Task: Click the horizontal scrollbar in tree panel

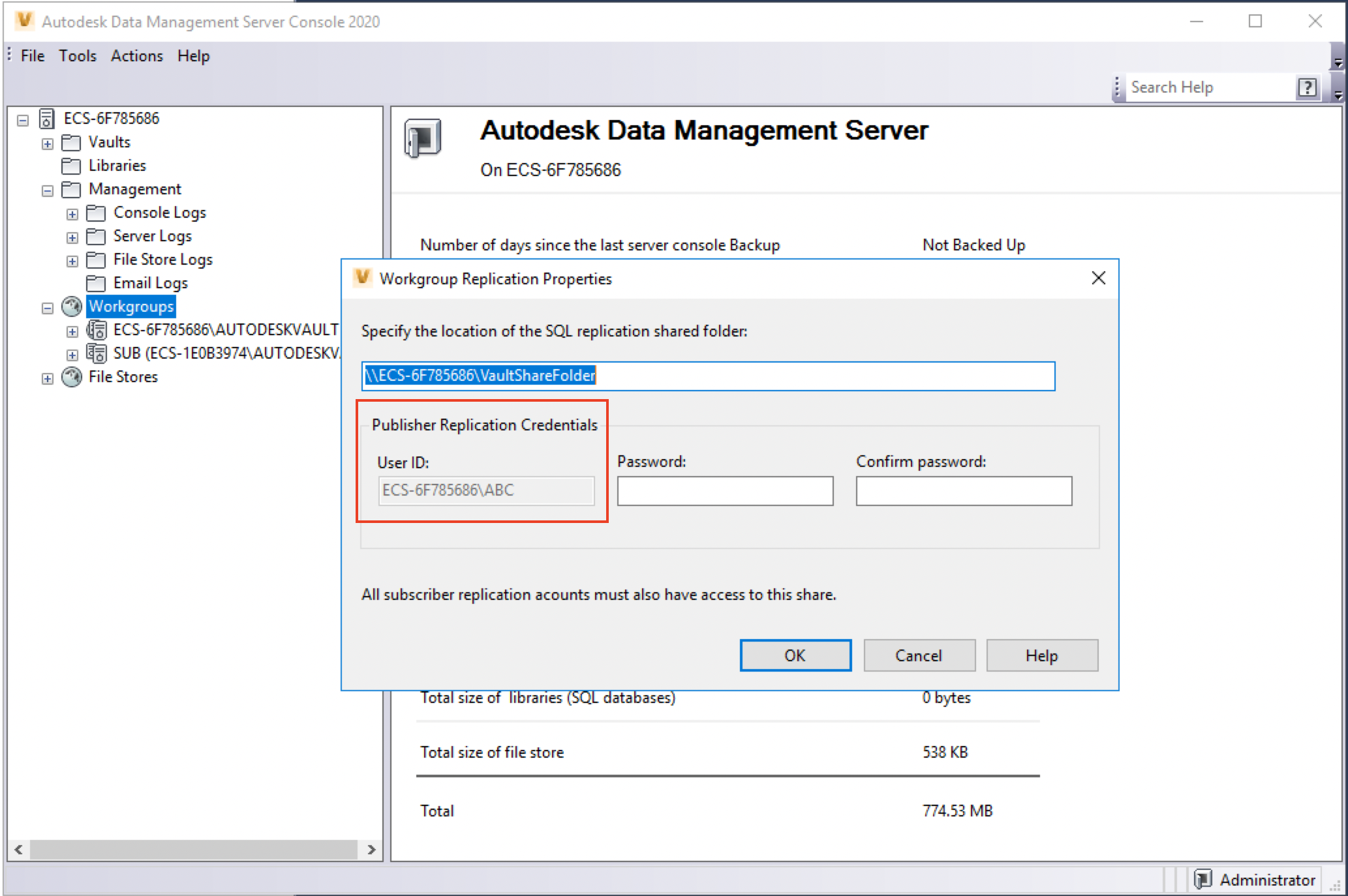Action: pos(194,849)
